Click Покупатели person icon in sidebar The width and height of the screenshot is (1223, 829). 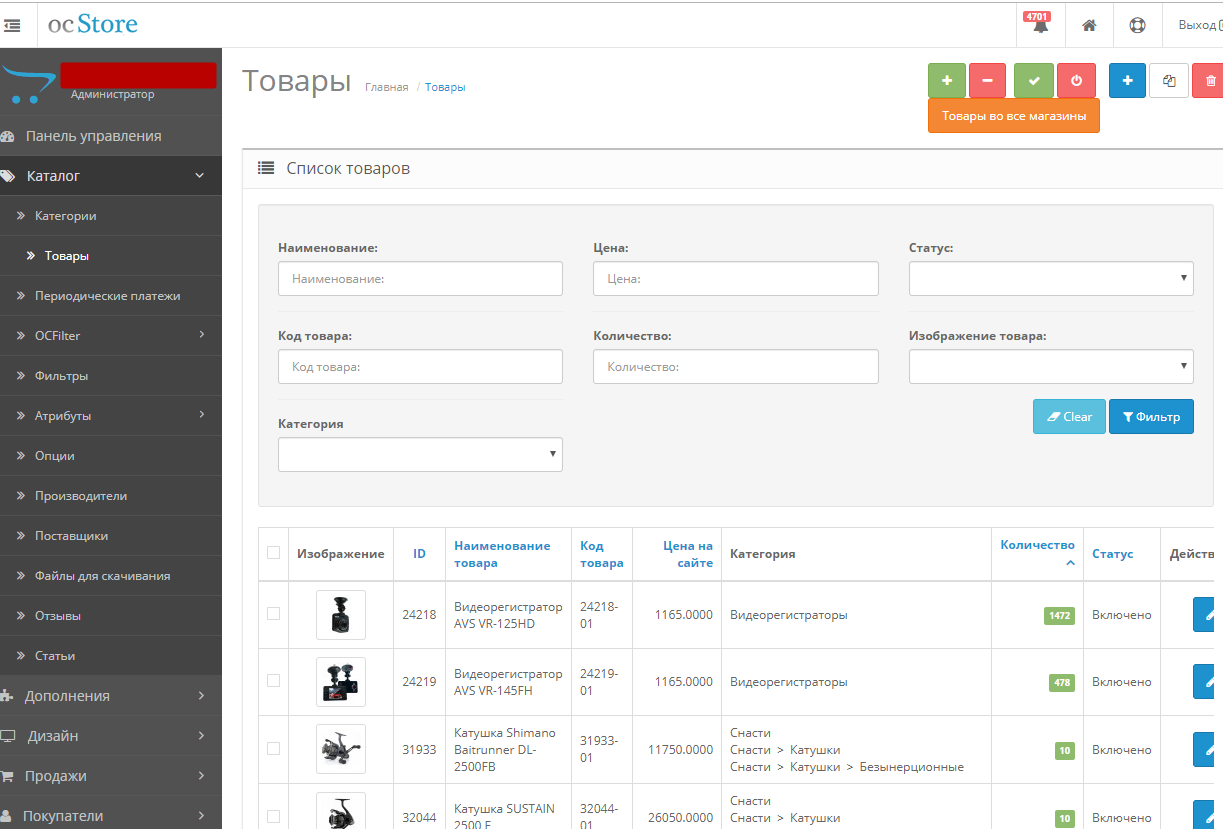(7, 816)
